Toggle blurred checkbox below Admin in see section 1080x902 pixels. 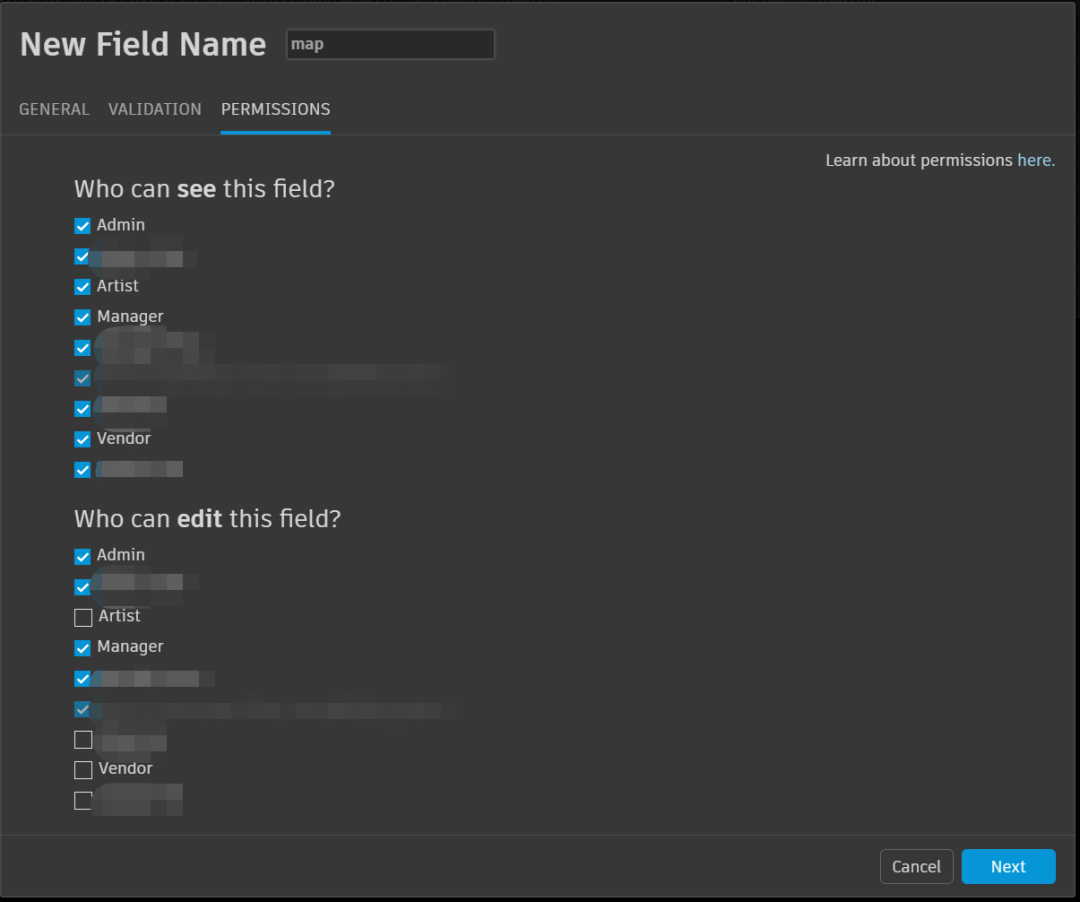coord(83,257)
